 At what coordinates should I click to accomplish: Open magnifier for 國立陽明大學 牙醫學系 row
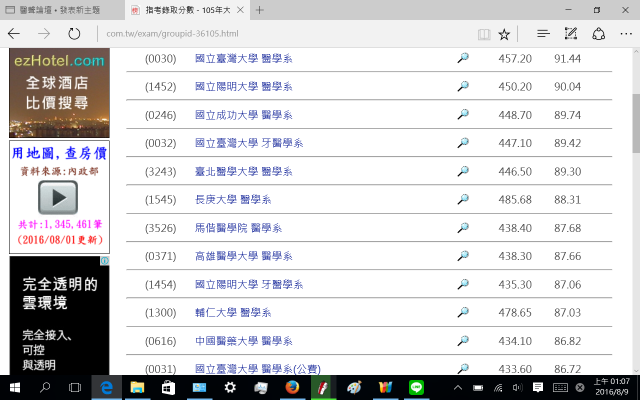tap(463, 284)
